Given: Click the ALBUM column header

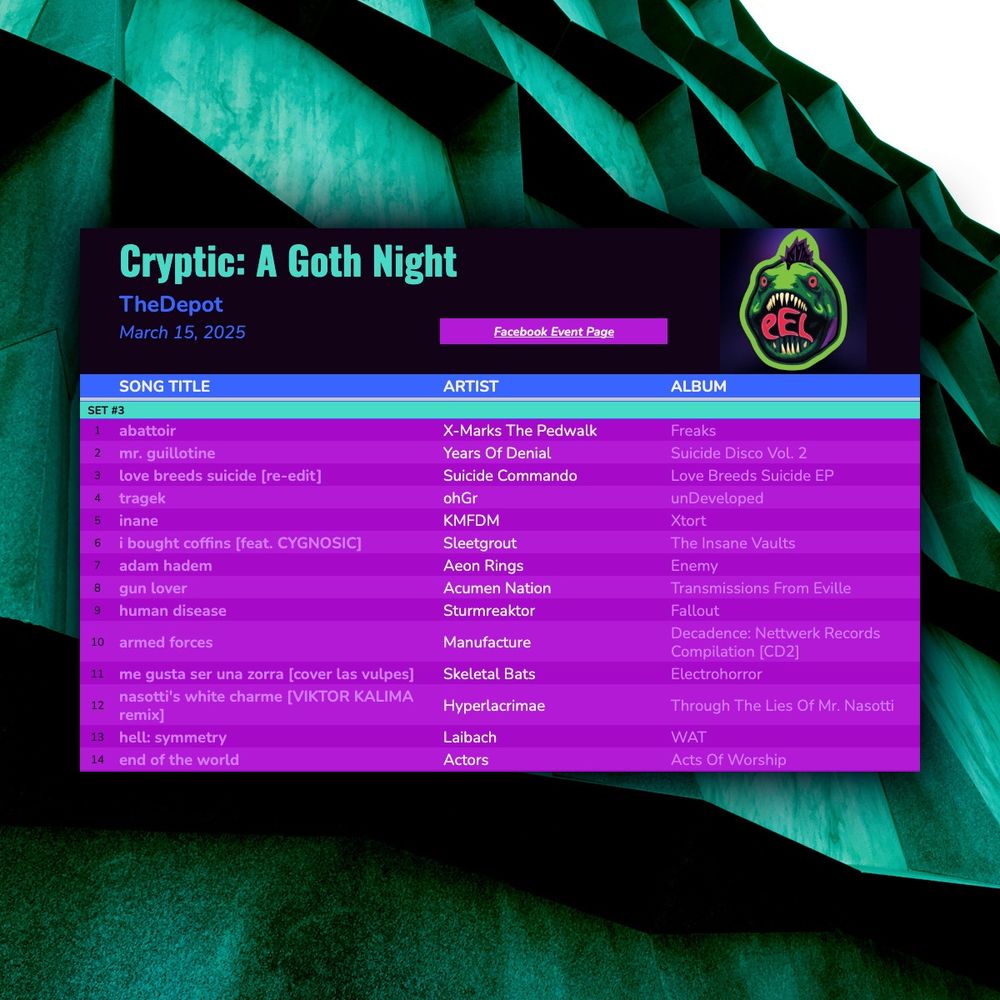Looking at the screenshot, I should (698, 386).
